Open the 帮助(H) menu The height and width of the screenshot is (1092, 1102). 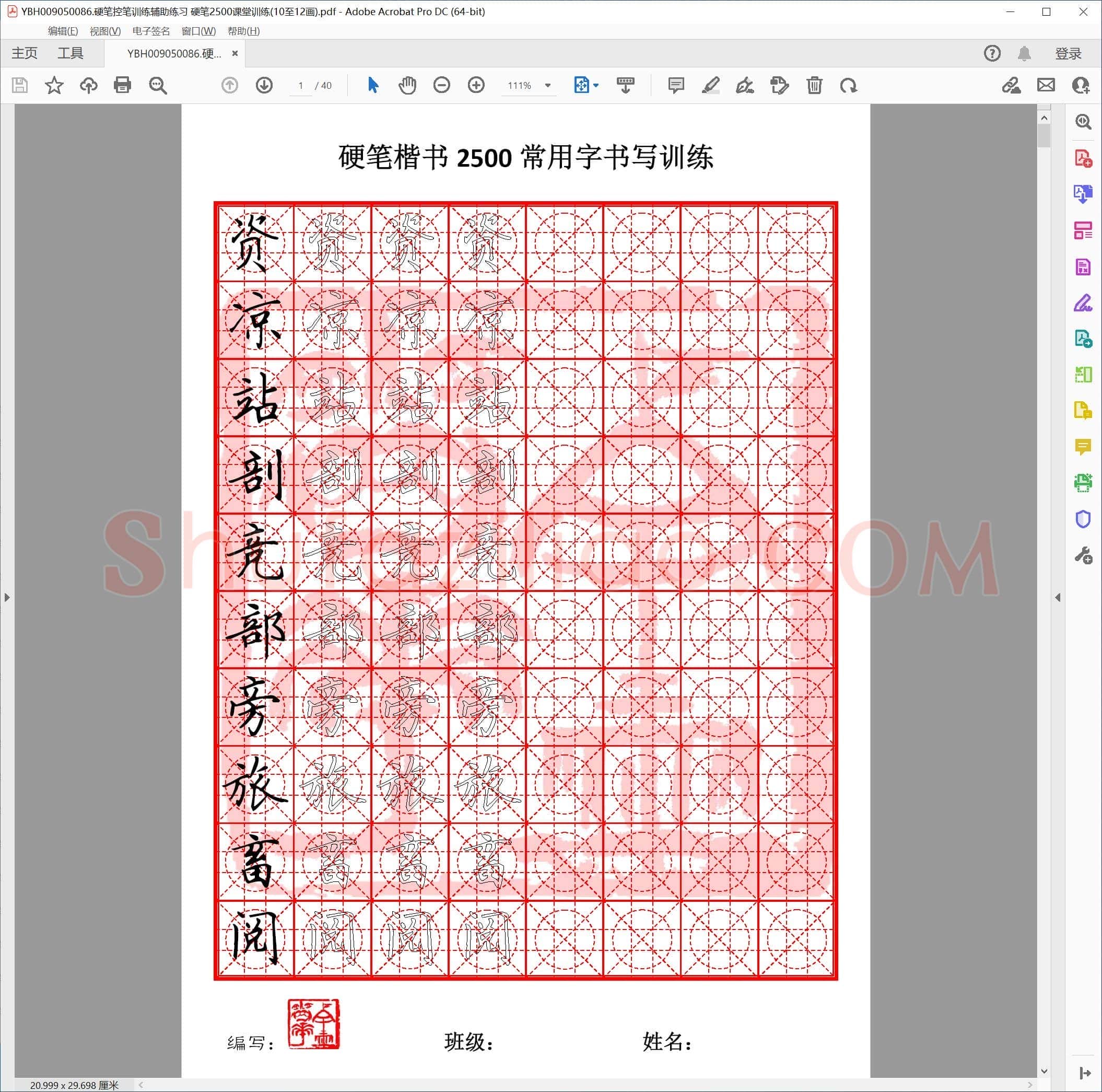pos(243,31)
